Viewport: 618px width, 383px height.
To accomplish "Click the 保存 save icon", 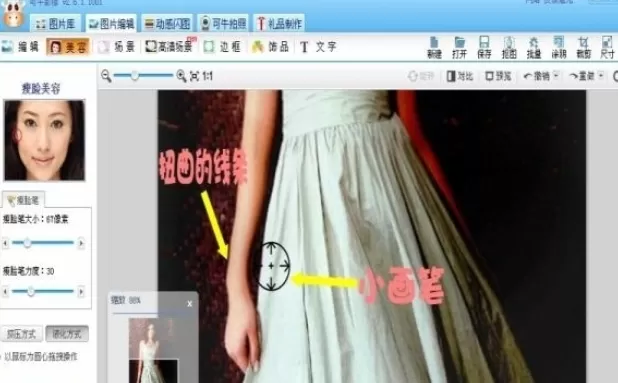I will [x=484, y=48].
